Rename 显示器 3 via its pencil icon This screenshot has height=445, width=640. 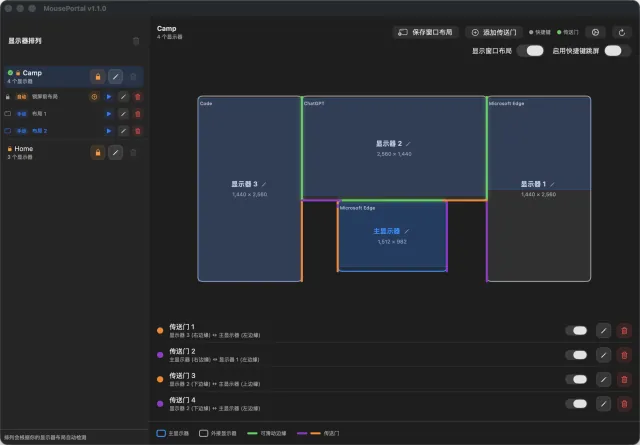264,184
